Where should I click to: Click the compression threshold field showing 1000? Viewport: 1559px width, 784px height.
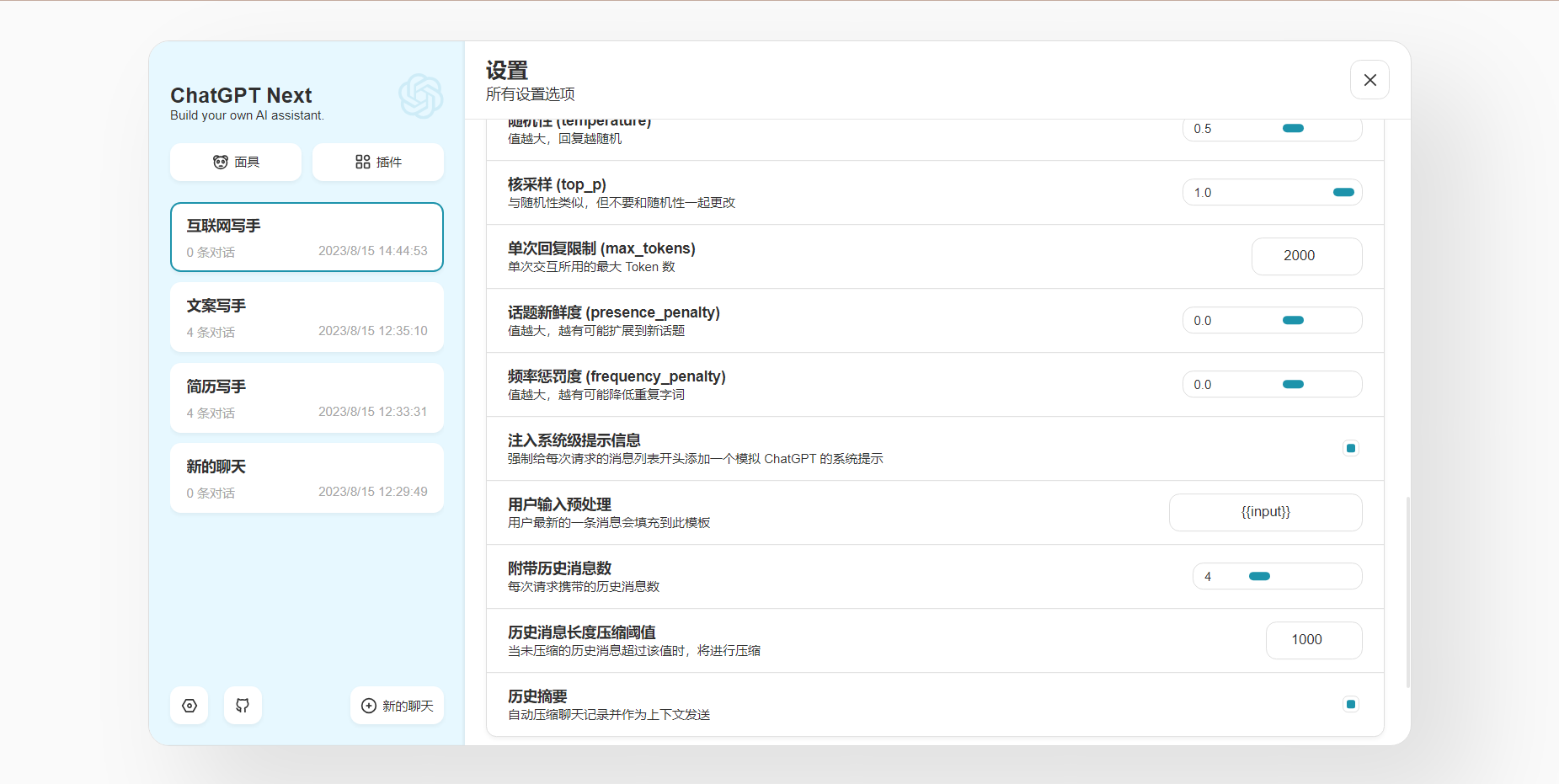(x=1314, y=640)
